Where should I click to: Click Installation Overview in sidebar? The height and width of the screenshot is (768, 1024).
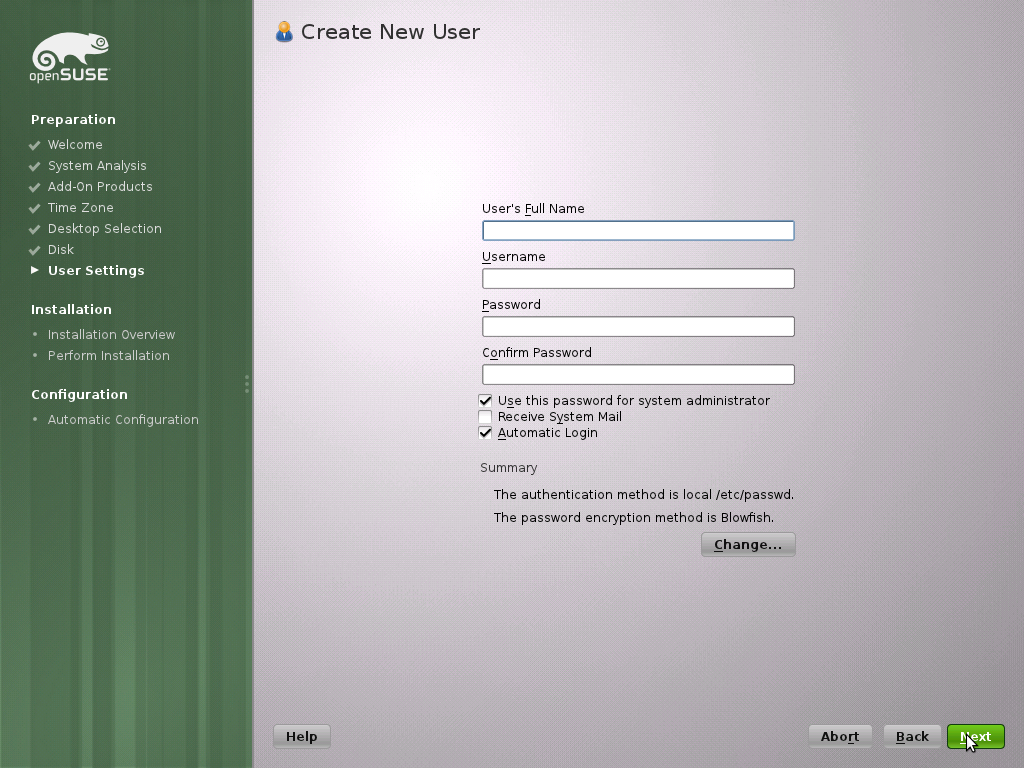(112, 334)
